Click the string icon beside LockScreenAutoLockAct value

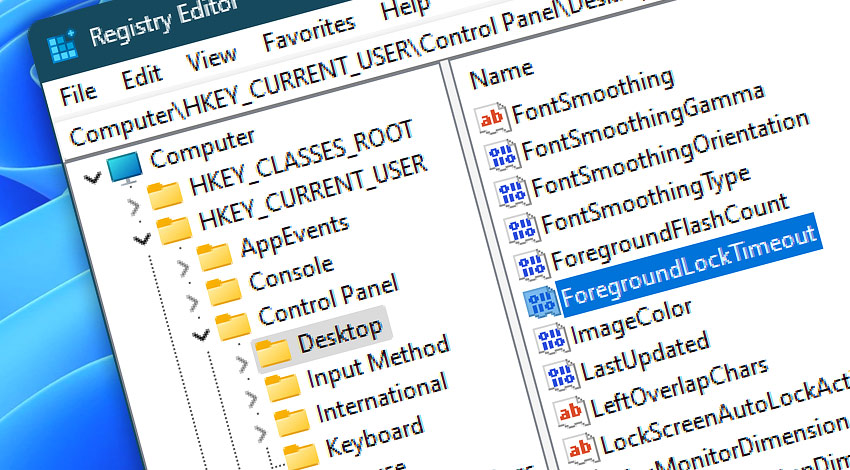pyautogui.click(x=581, y=450)
